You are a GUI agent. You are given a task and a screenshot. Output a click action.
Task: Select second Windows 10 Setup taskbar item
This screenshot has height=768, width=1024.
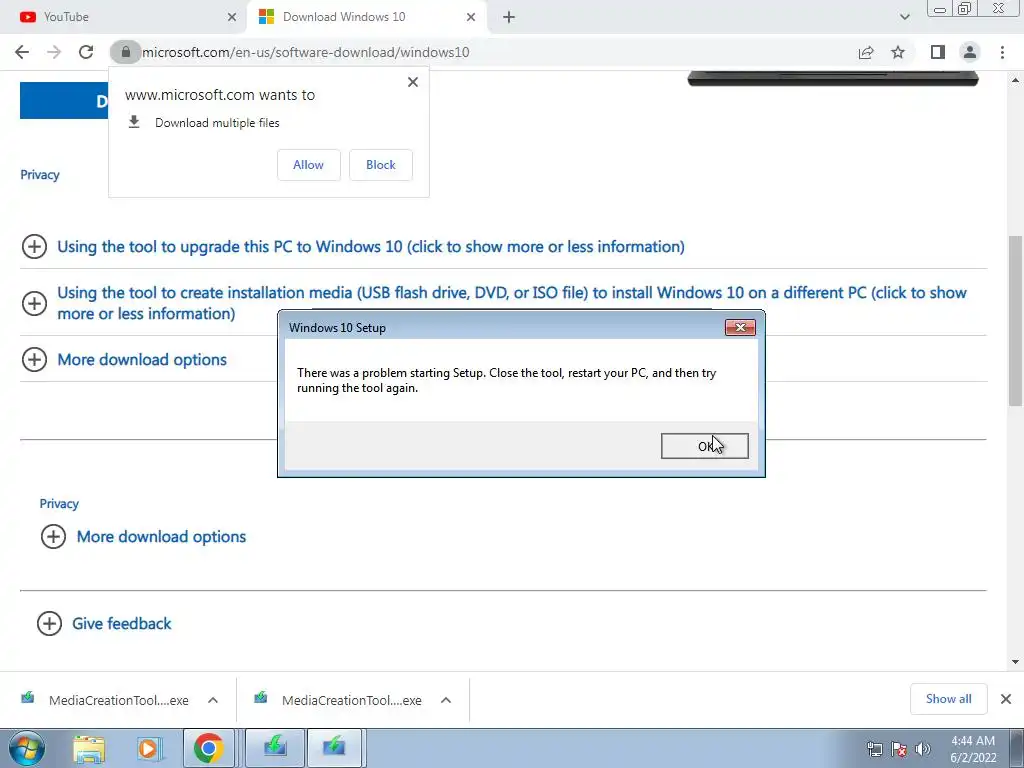[x=334, y=748]
